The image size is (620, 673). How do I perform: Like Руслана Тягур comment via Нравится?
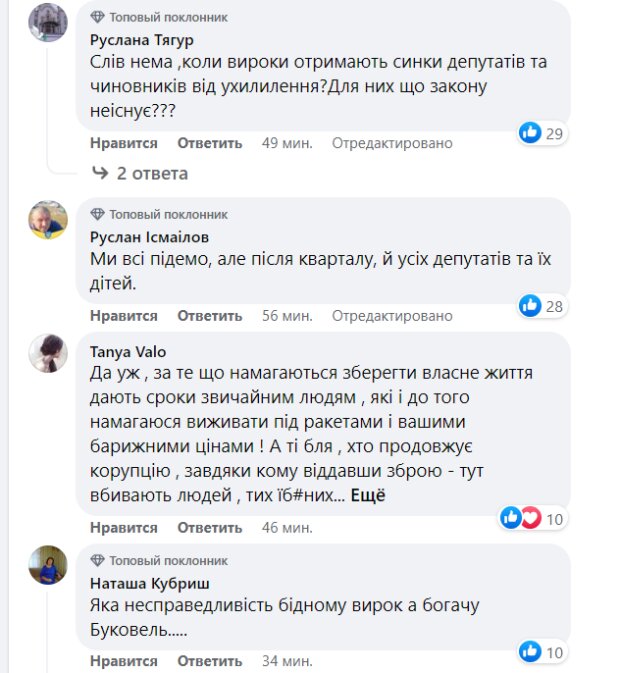124,143
